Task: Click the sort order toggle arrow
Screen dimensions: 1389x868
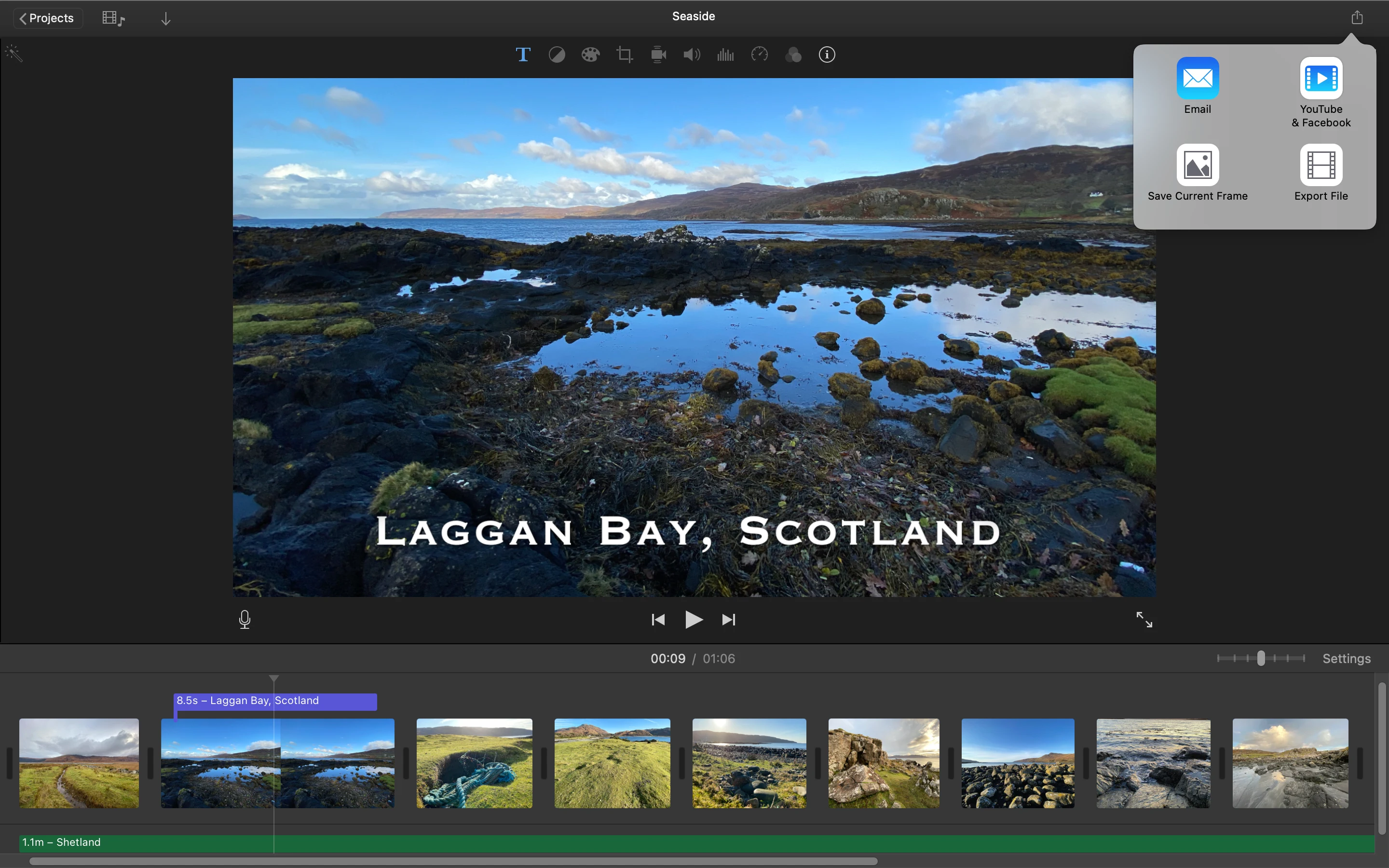Action: 165,17
